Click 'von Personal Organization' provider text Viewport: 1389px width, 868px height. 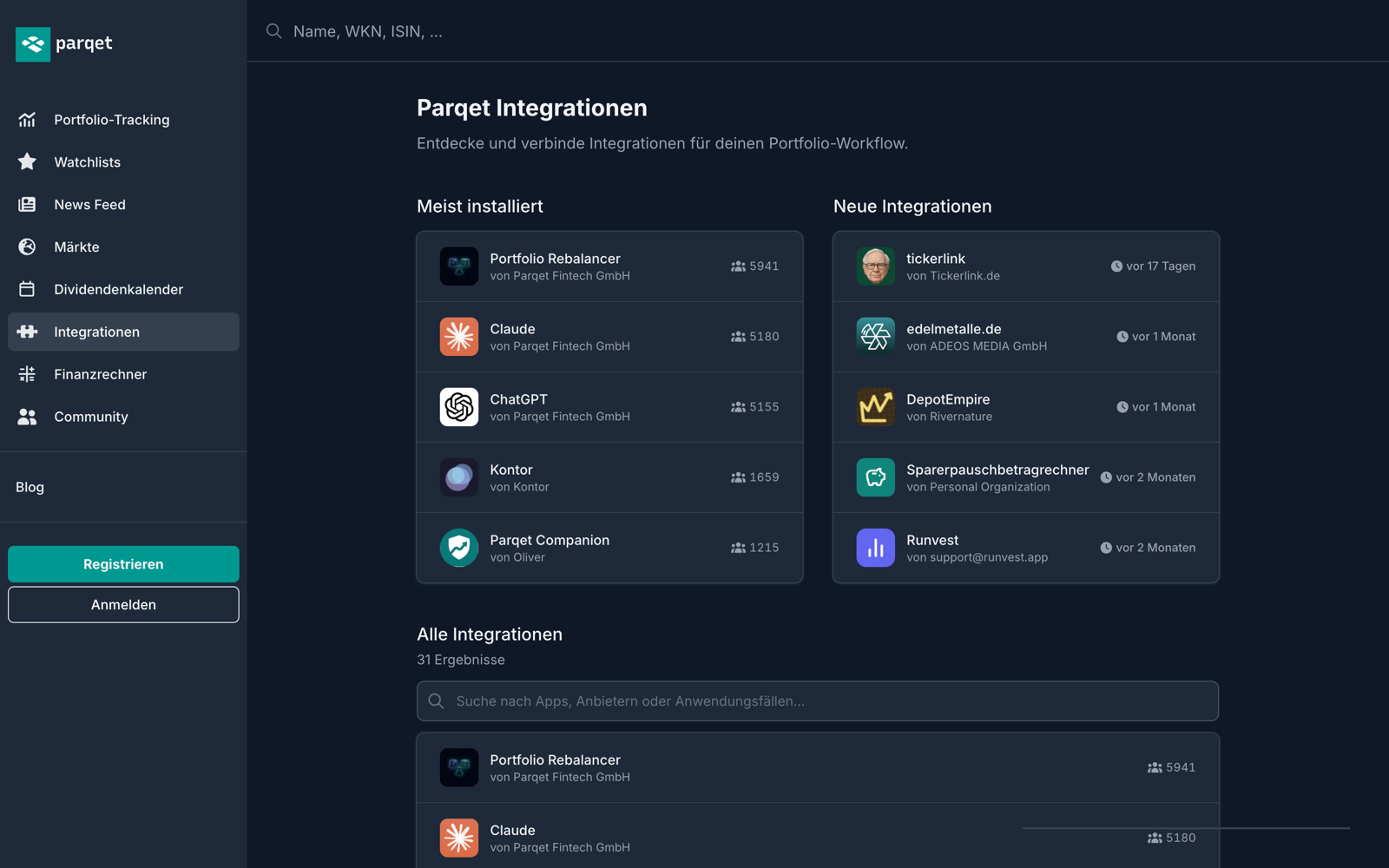pyautogui.click(x=978, y=487)
